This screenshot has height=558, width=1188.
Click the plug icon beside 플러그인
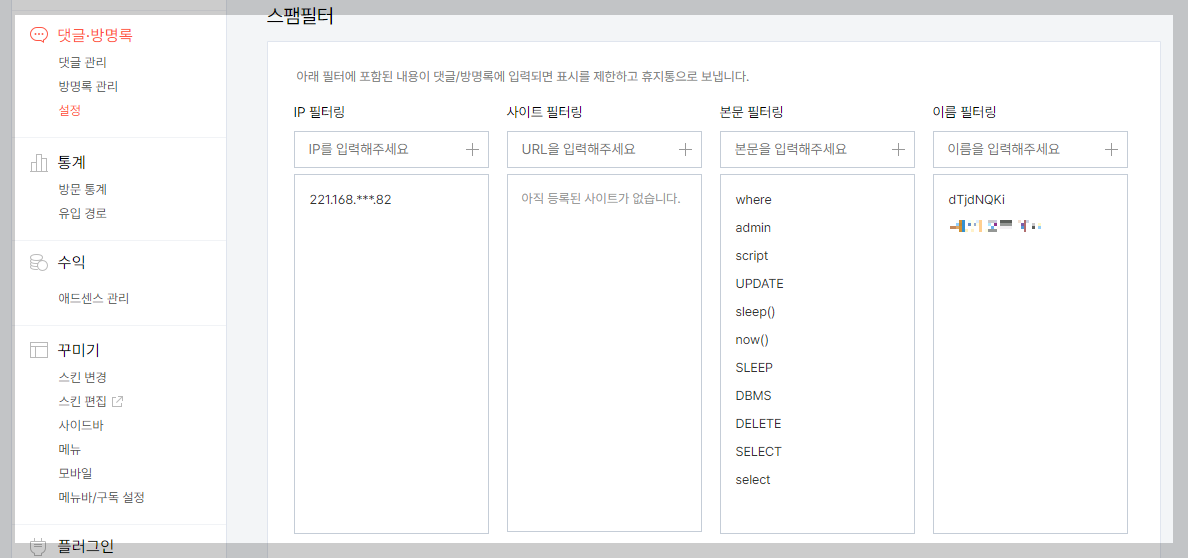(39, 545)
